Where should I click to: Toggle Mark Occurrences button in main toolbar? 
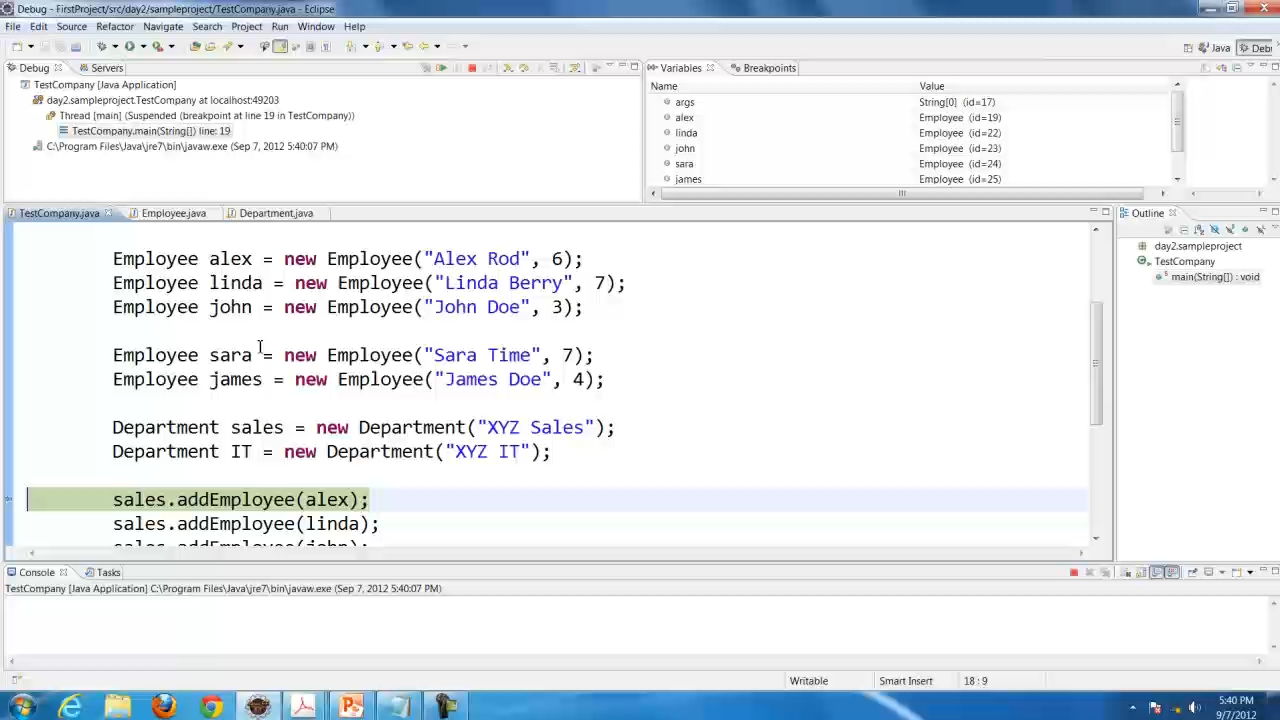coord(281,46)
